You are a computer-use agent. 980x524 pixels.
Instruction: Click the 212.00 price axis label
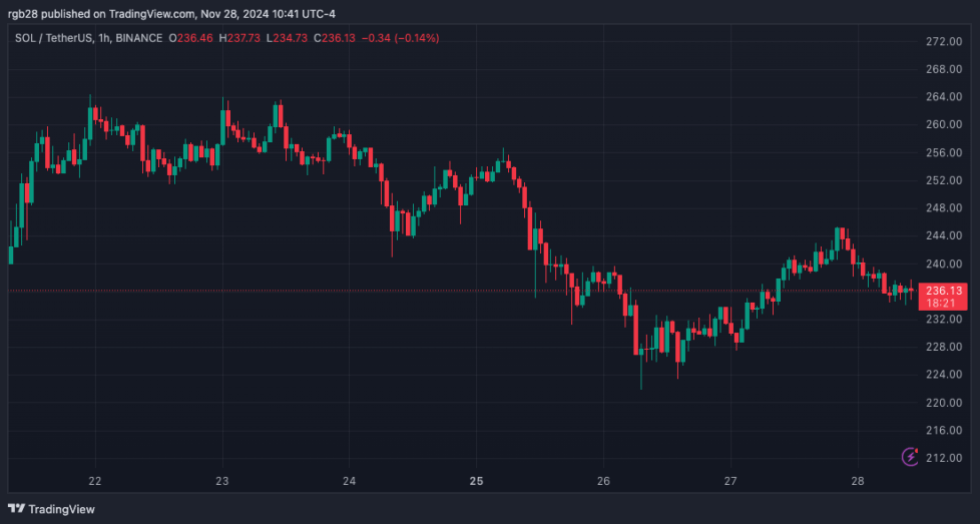(x=943, y=458)
